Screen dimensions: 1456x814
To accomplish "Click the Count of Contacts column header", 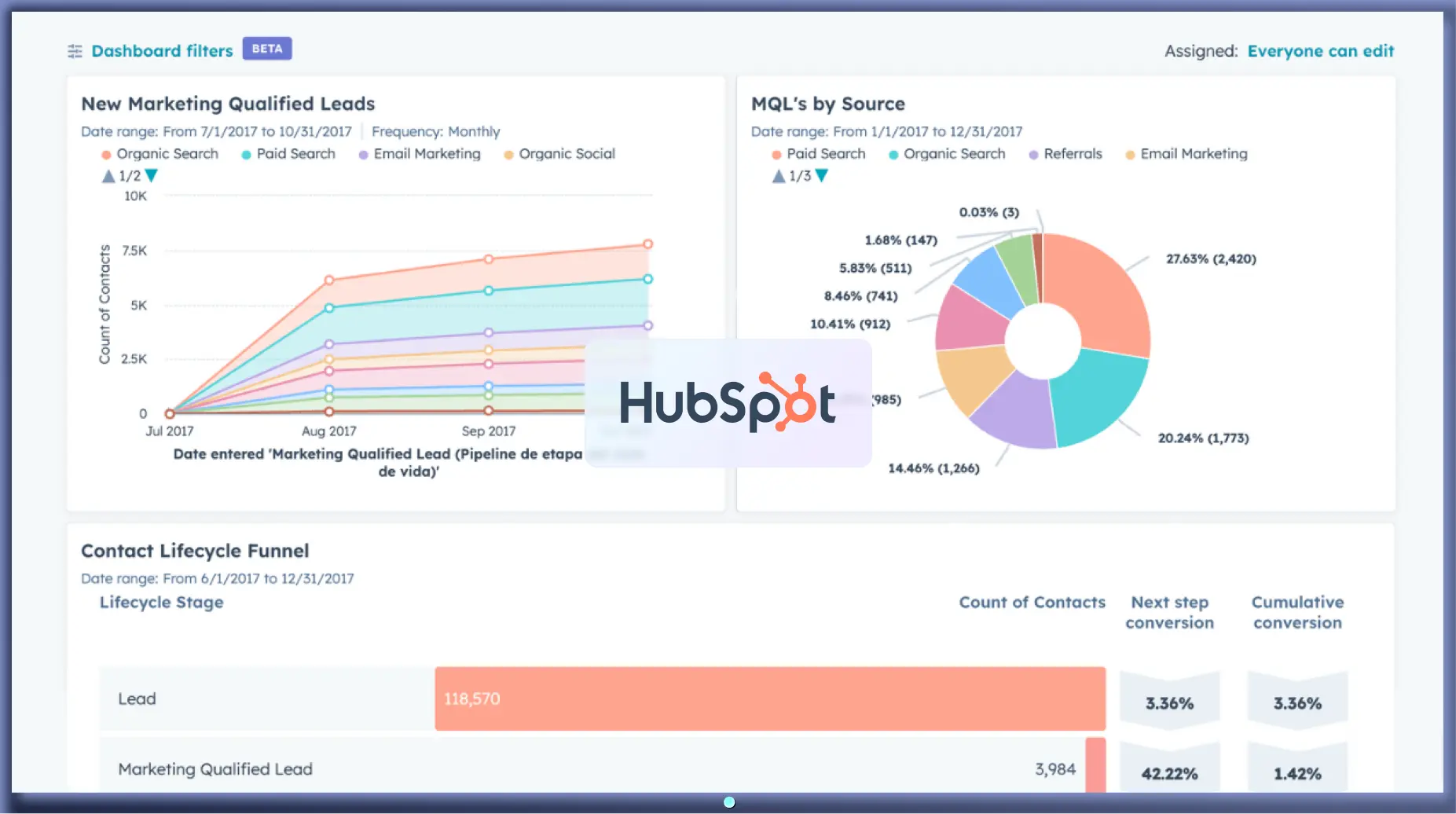I will click(x=1032, y=603).
